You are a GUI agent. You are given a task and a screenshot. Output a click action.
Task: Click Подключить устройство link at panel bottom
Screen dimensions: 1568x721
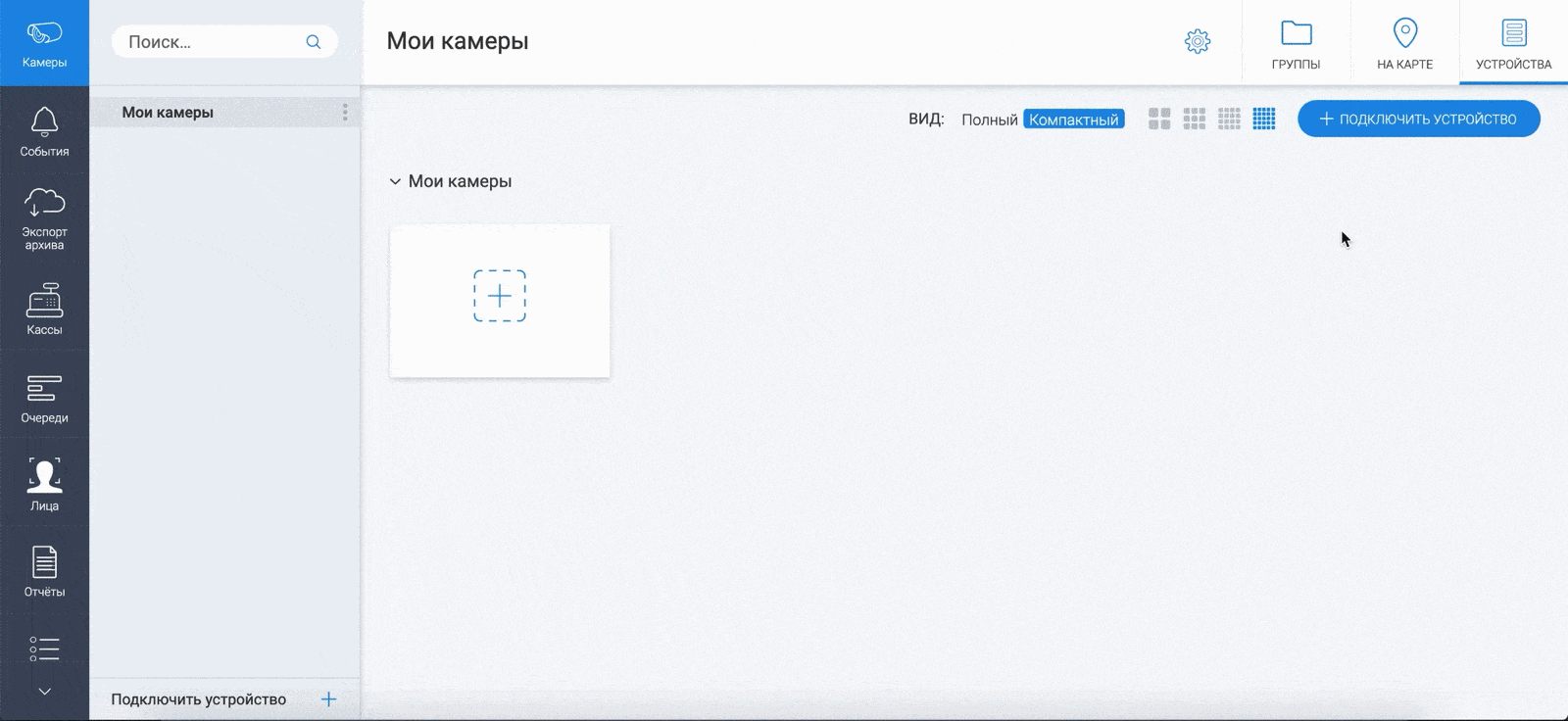point(199,699)
